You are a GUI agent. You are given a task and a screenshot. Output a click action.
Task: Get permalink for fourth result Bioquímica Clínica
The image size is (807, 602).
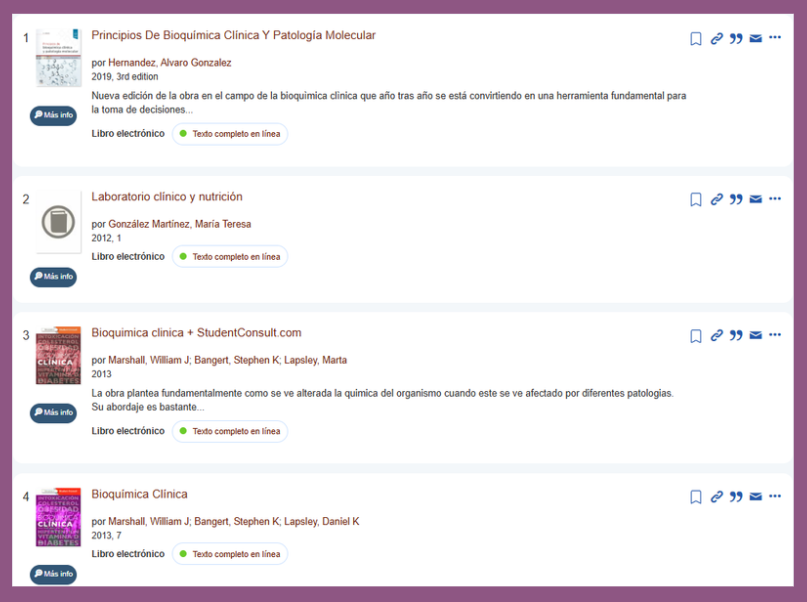click(717, 497)
